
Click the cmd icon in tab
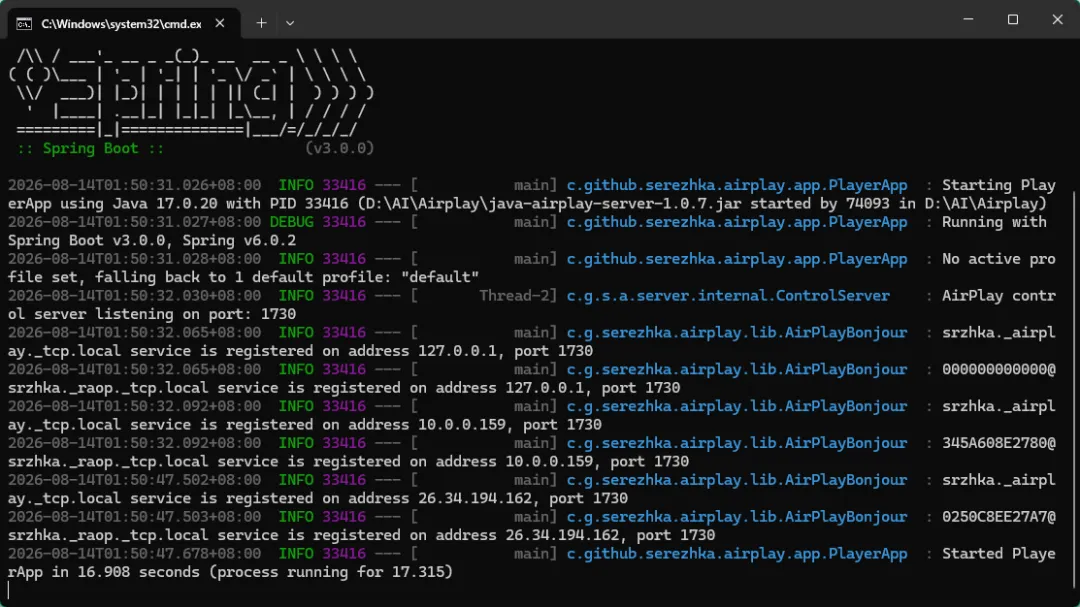[24, 24]
